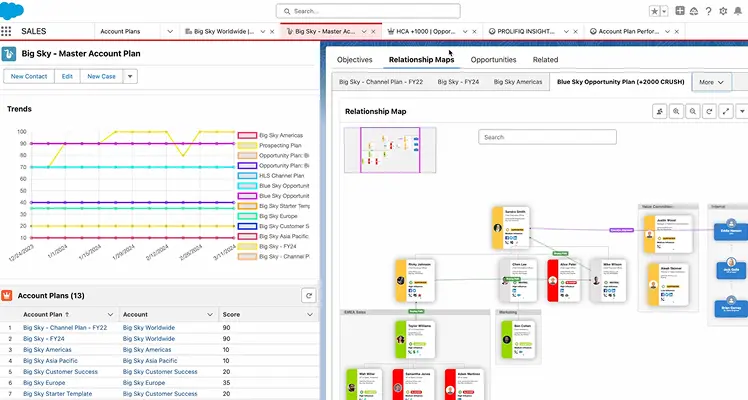The image size is (748, 400).
Task: Refresh the Relationship Map
Action: tap(709, 111)
